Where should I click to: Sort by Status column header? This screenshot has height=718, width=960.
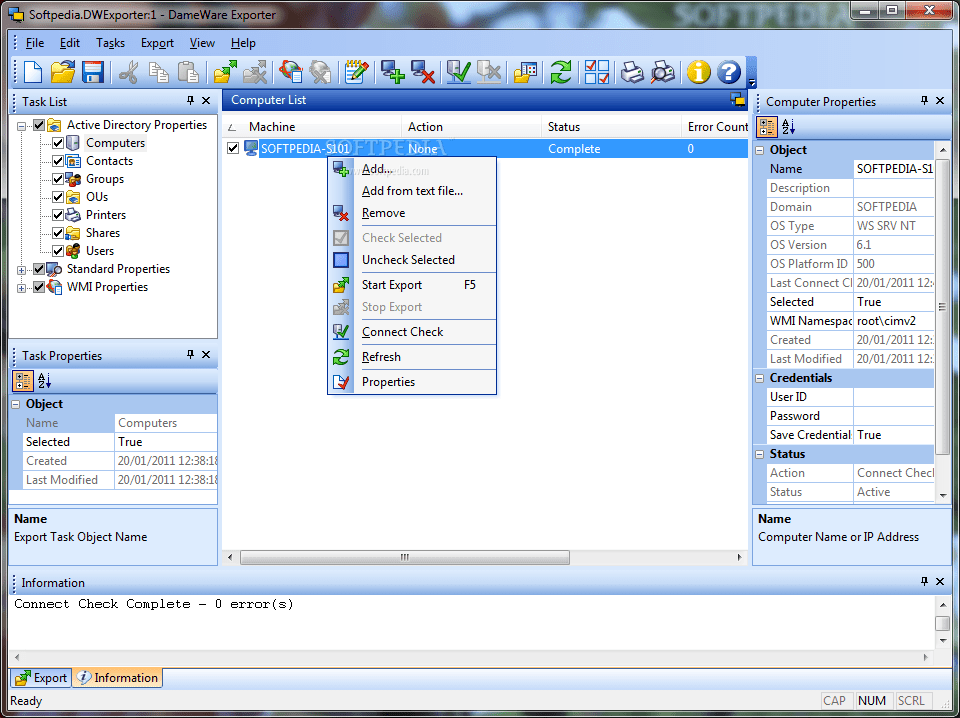[611, 127]
